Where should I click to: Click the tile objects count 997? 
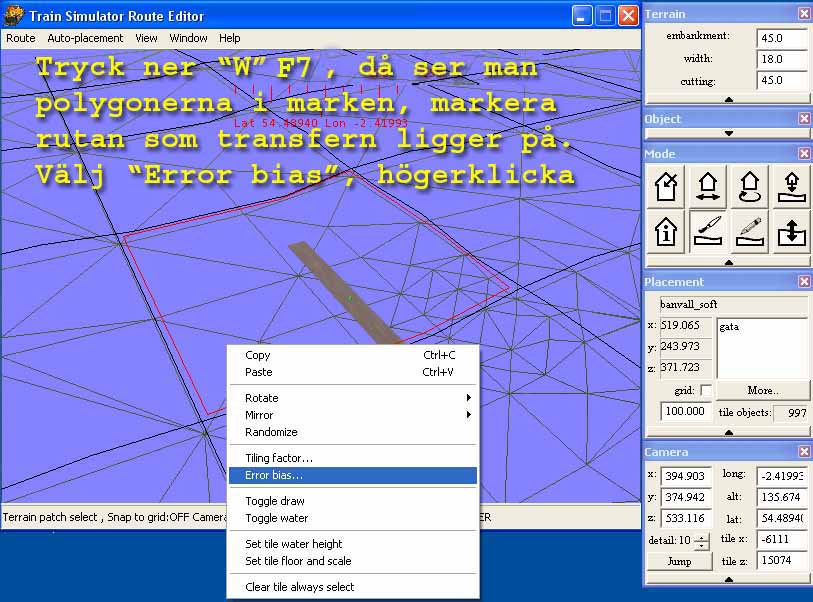[x=790, y=413]
